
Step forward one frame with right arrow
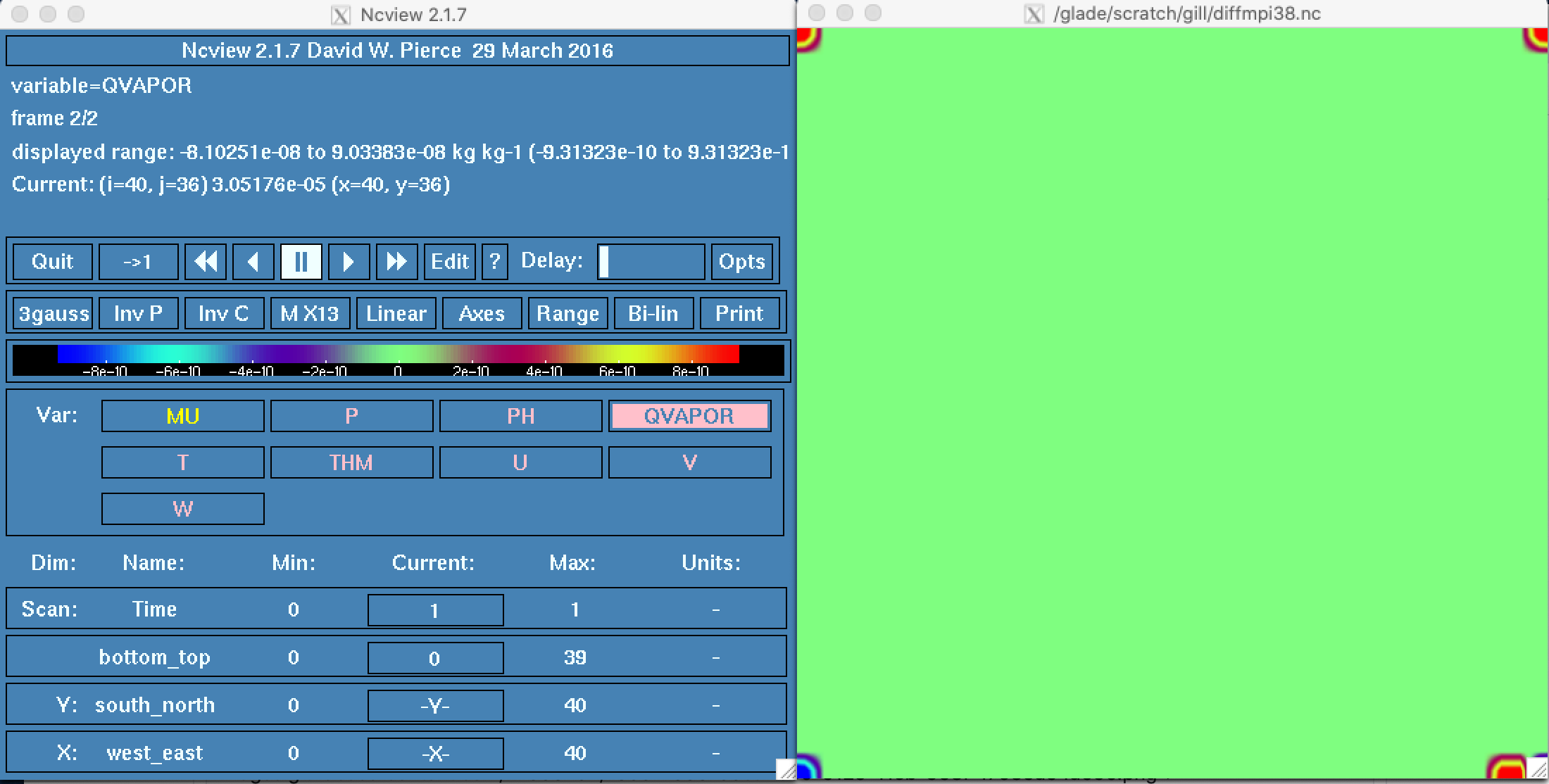[x=349, y=262]
